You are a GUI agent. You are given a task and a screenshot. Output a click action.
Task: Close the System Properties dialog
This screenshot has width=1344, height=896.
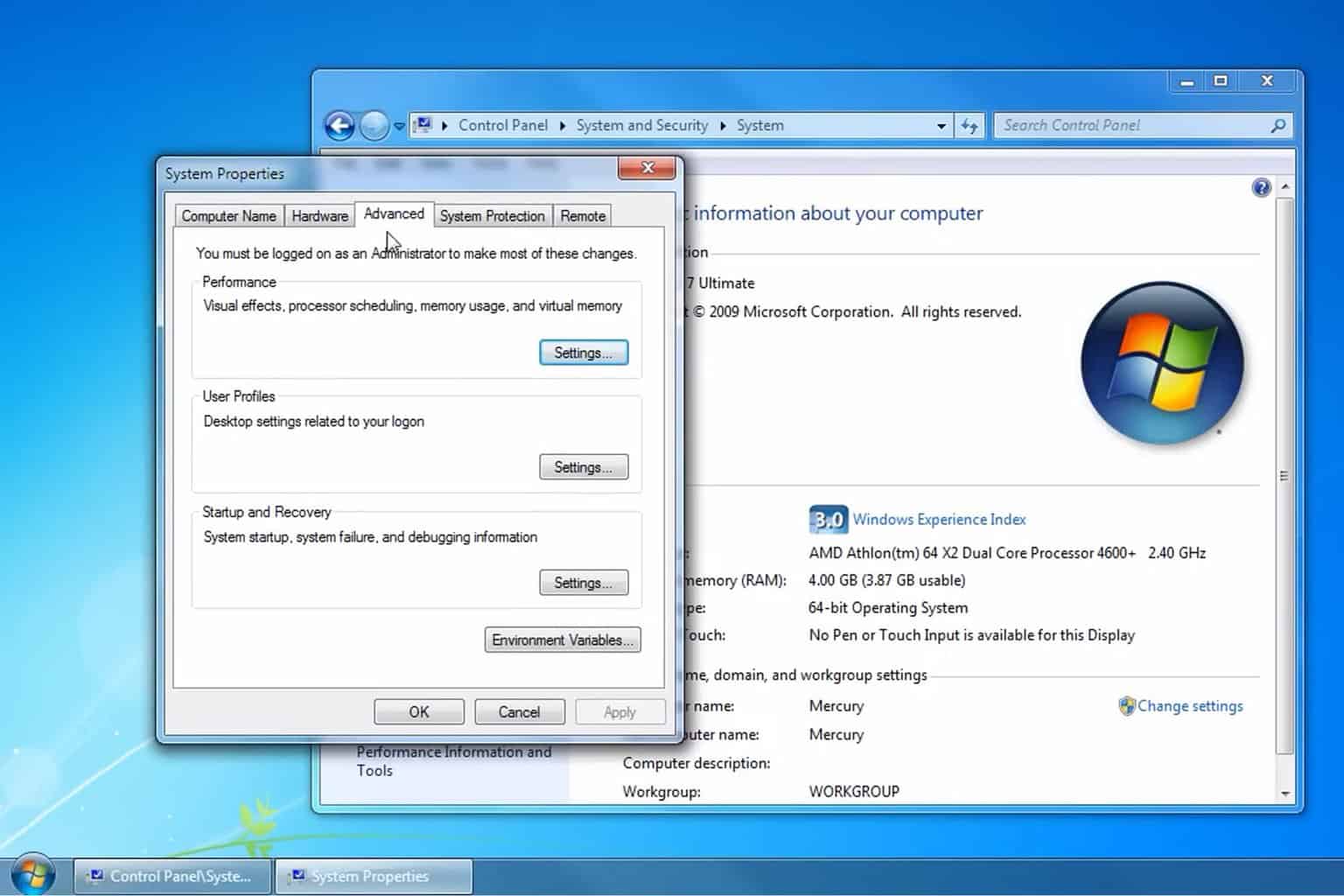point(647,168)
